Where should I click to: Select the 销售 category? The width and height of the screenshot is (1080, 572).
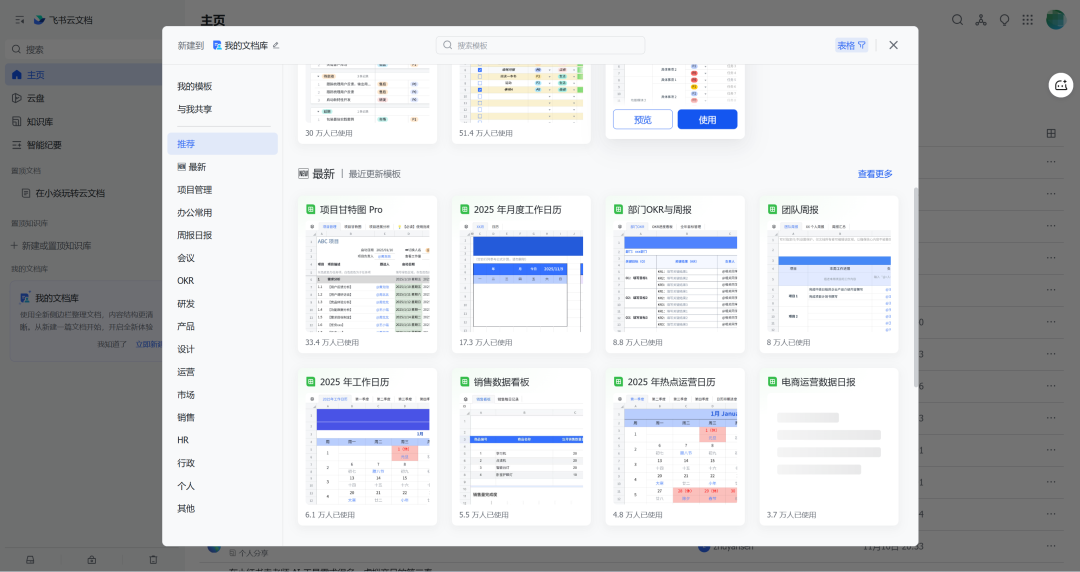(x=222, y=417)
